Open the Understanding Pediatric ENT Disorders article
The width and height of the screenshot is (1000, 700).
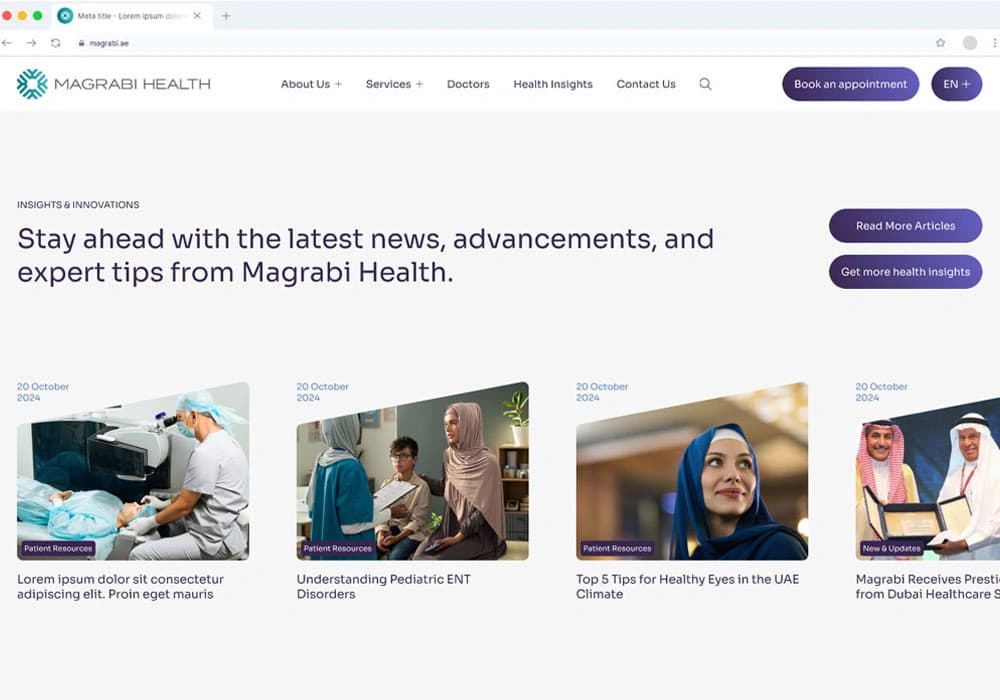tap(383, 586)
